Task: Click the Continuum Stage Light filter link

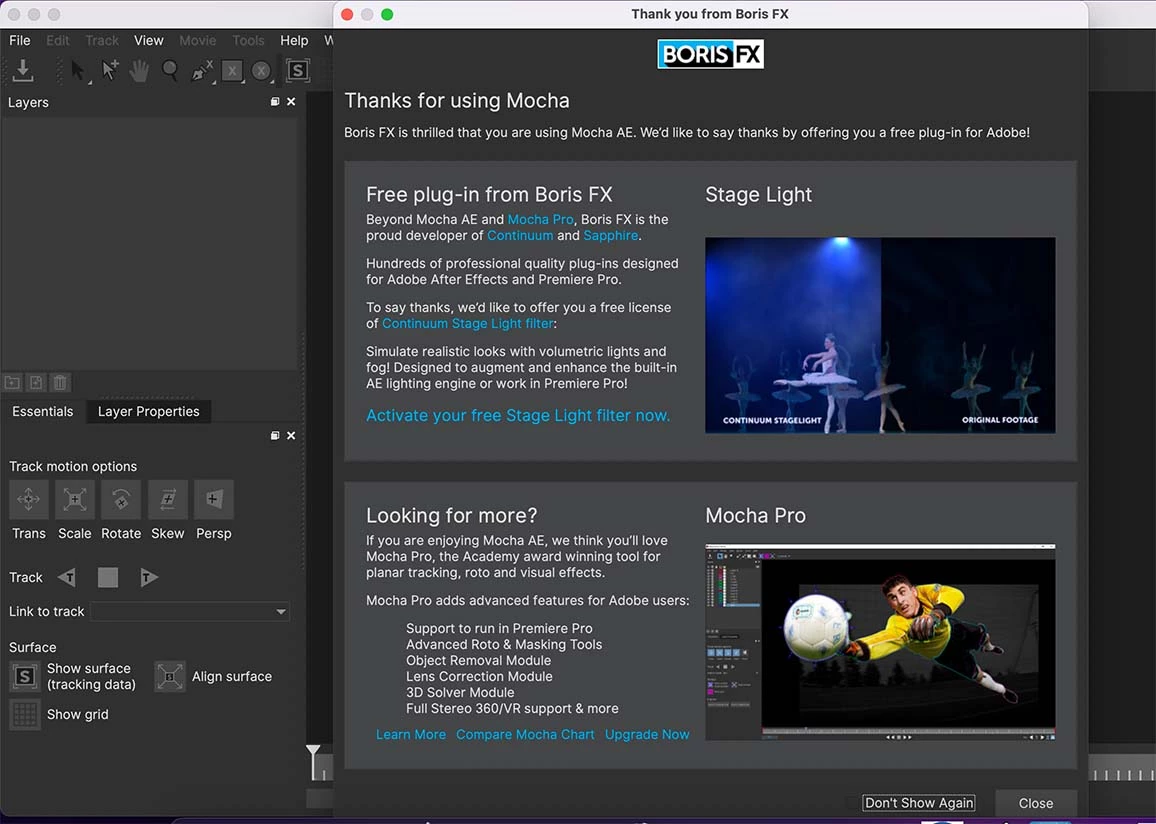Action: tap(467, 324)
